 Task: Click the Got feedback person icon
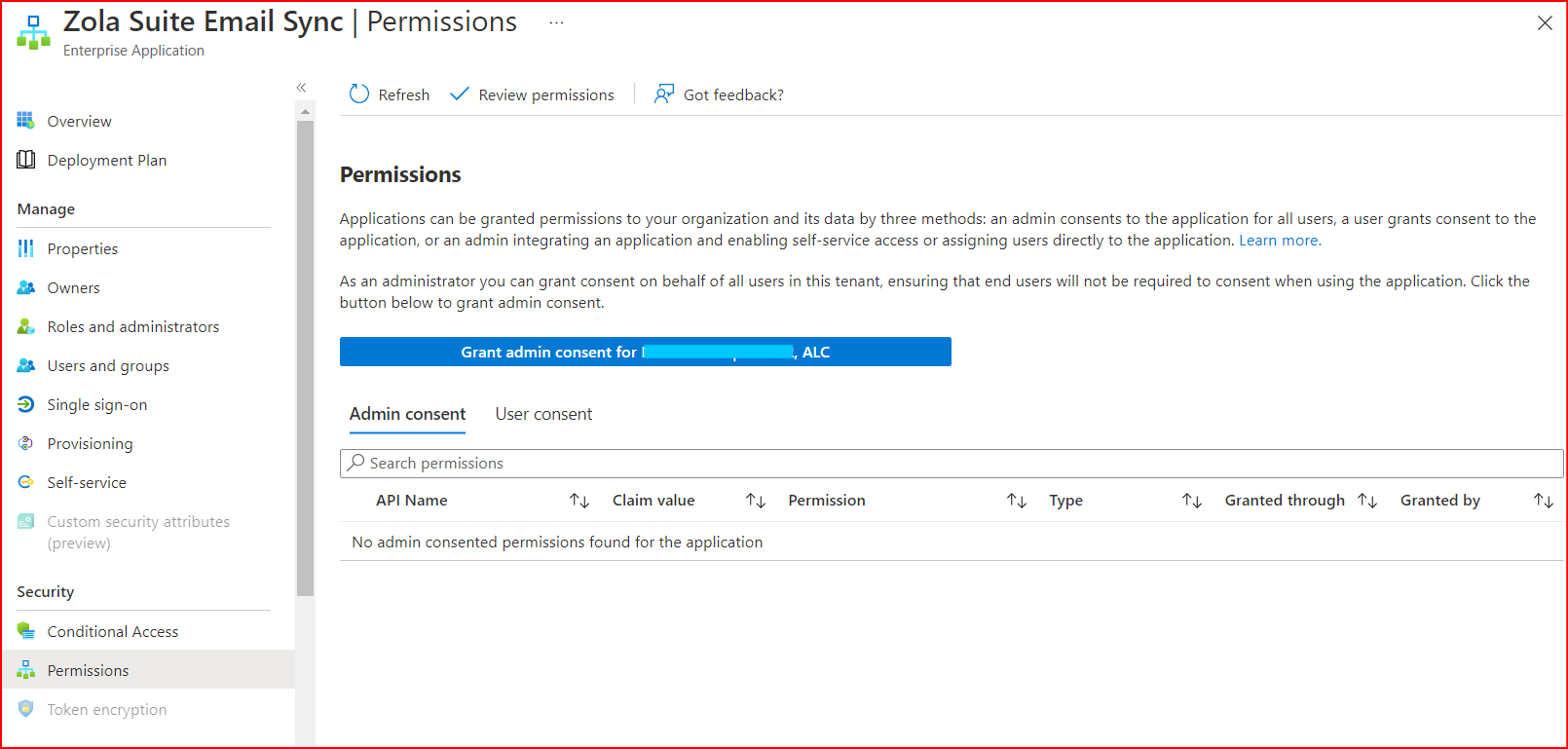coord(664,94)
